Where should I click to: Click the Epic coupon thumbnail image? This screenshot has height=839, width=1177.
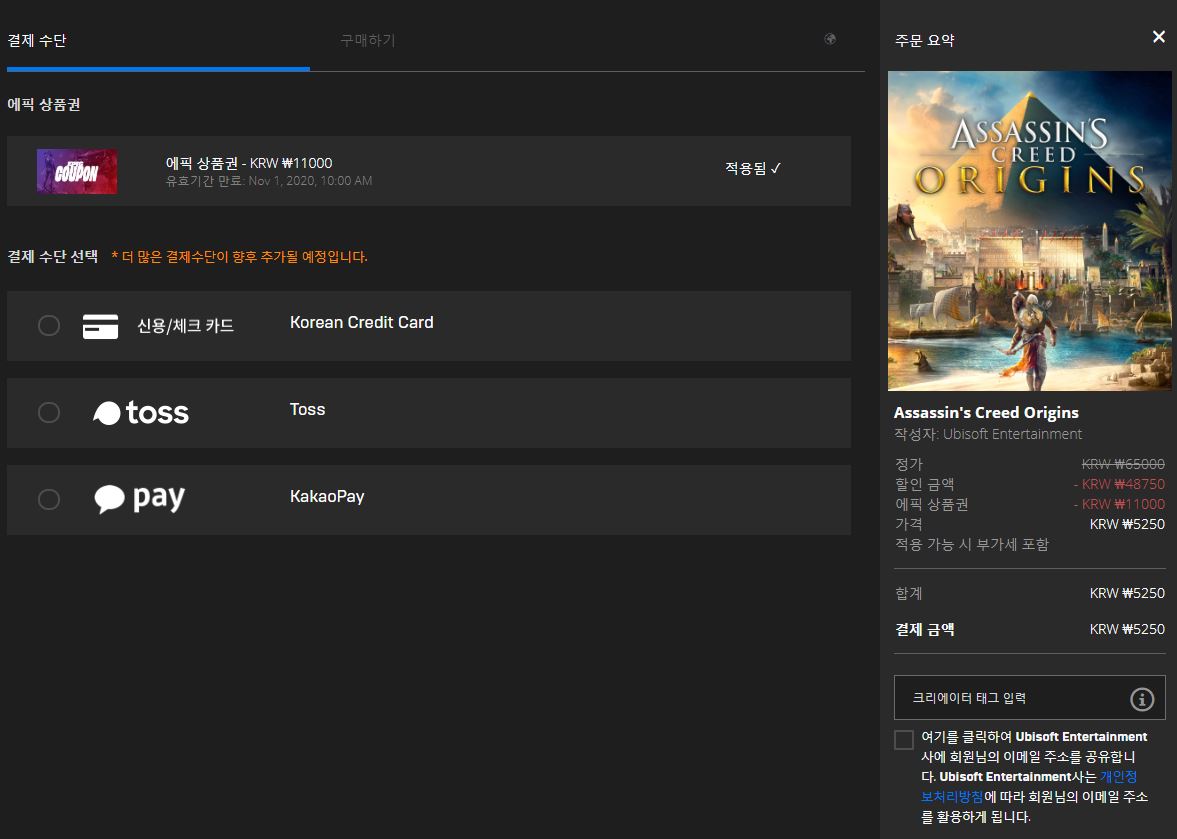[x=77, y=172]
